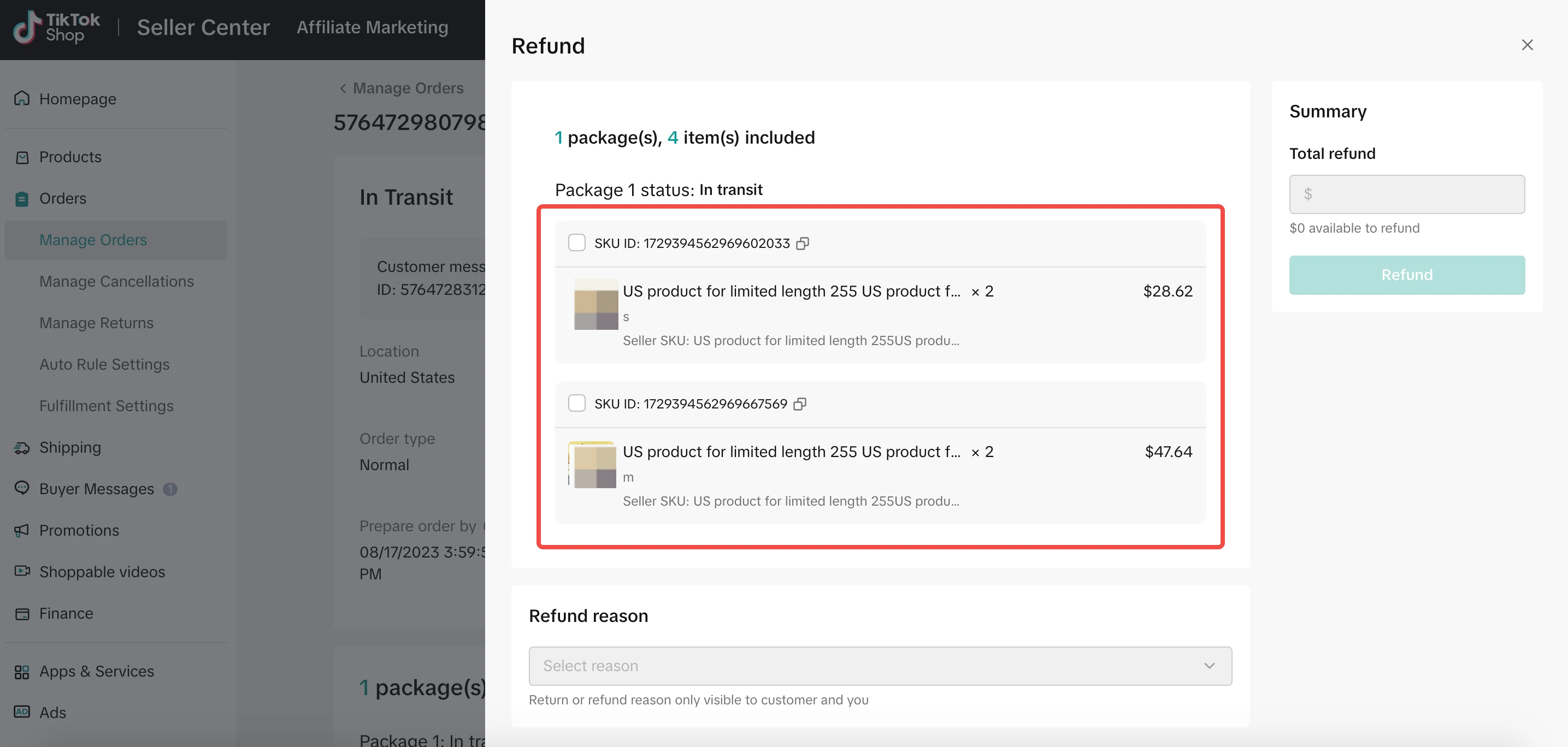Open Manage Returns in sidebar
The image size is (1568, 747).
96,323
